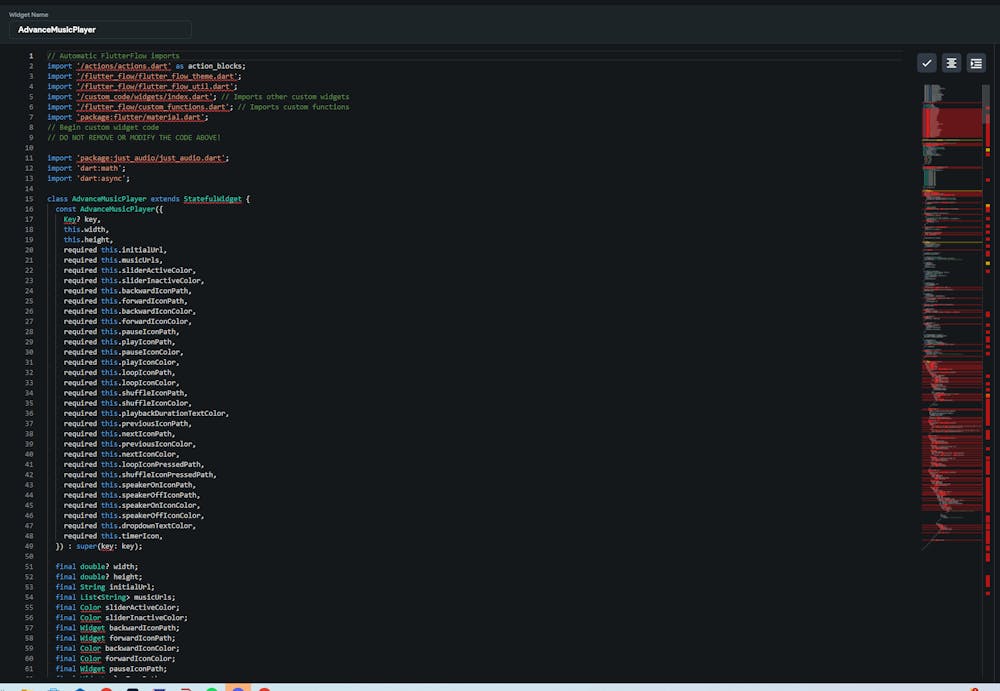Click the 'required this.loopIconPath,' line
This screenshot has width=1000, height=691.
point(119,372)
